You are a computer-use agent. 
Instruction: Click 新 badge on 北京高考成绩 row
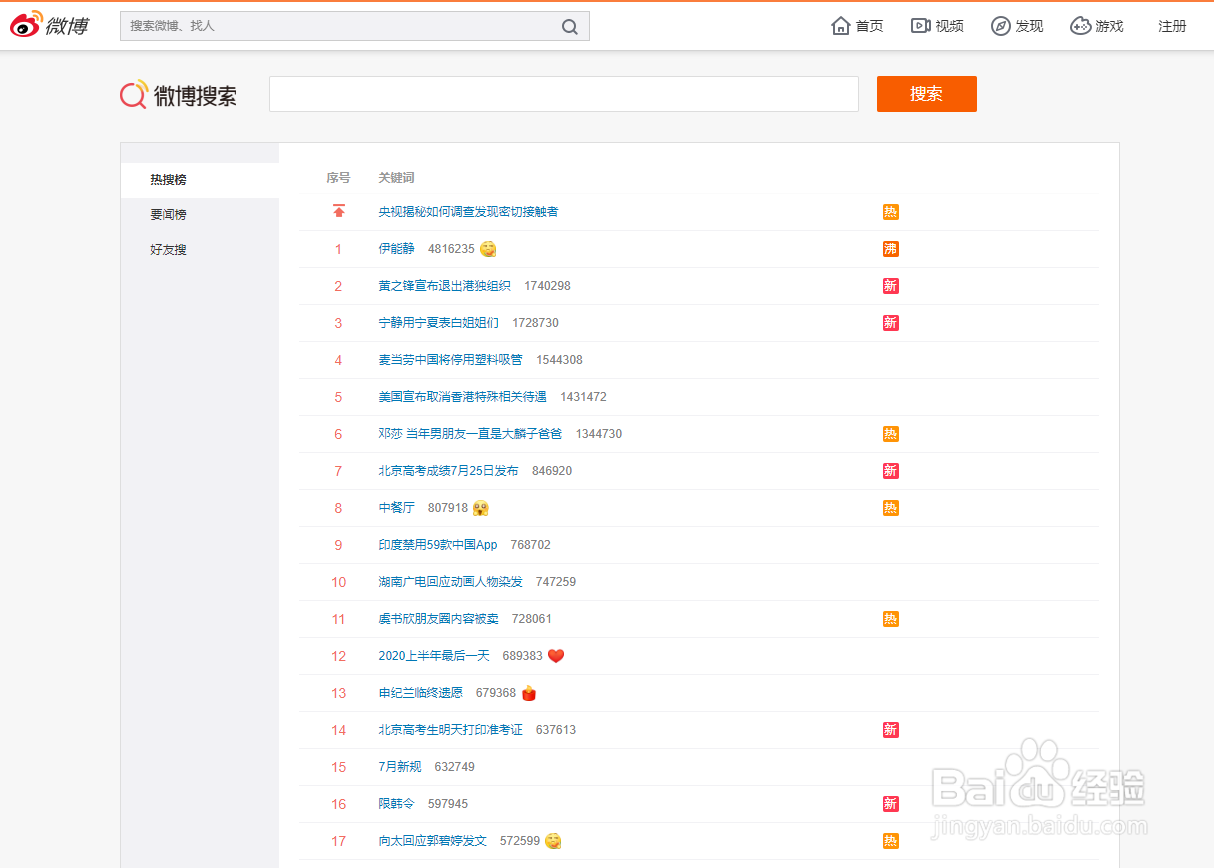pyautogui.click(x=891, y=471)
